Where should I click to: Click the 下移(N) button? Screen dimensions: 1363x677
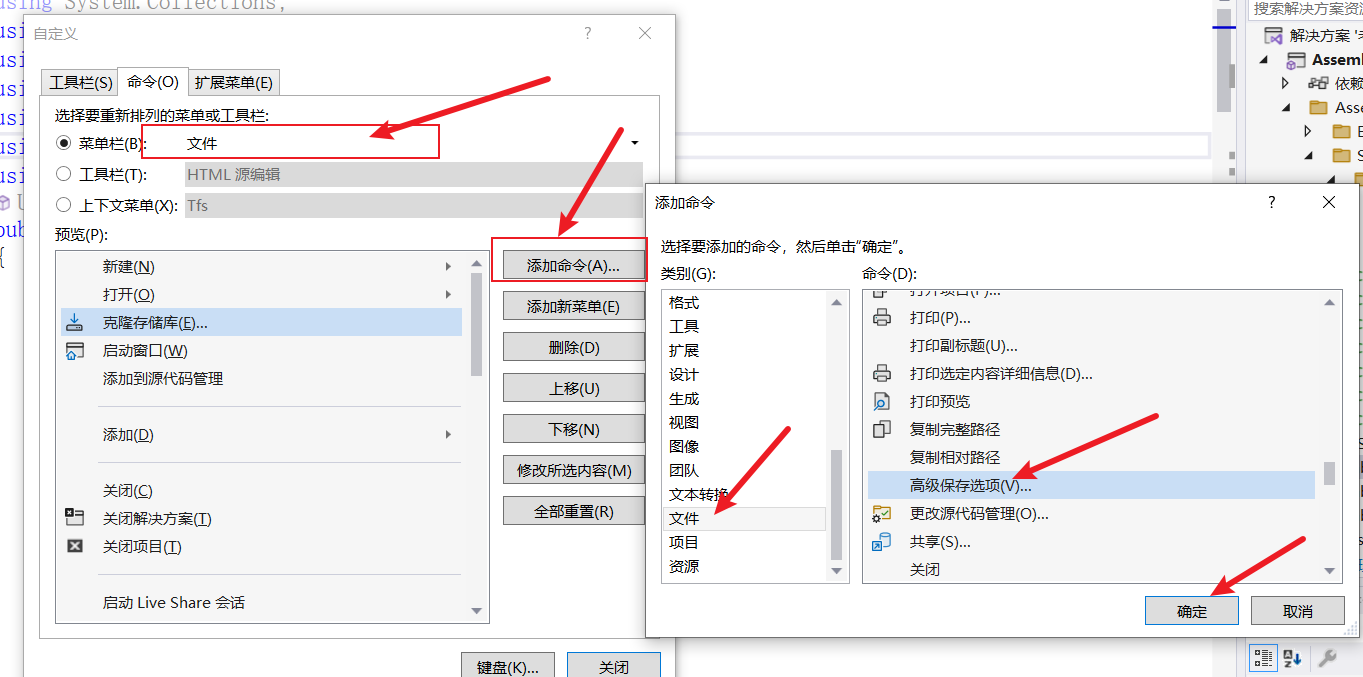pyautogui.click(x=573, y=430)
